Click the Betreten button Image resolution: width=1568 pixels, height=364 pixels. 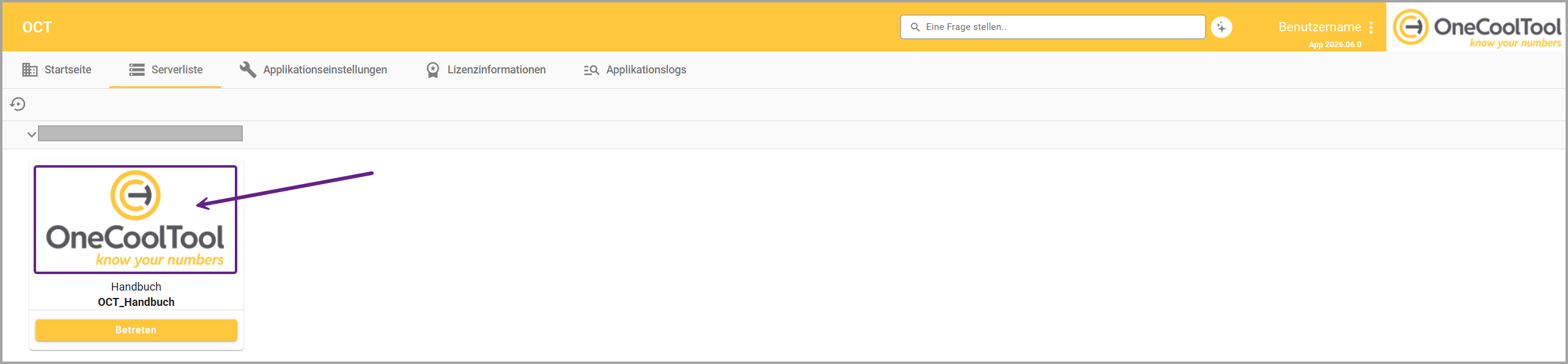pyautogui.click(x=136, y=330)
